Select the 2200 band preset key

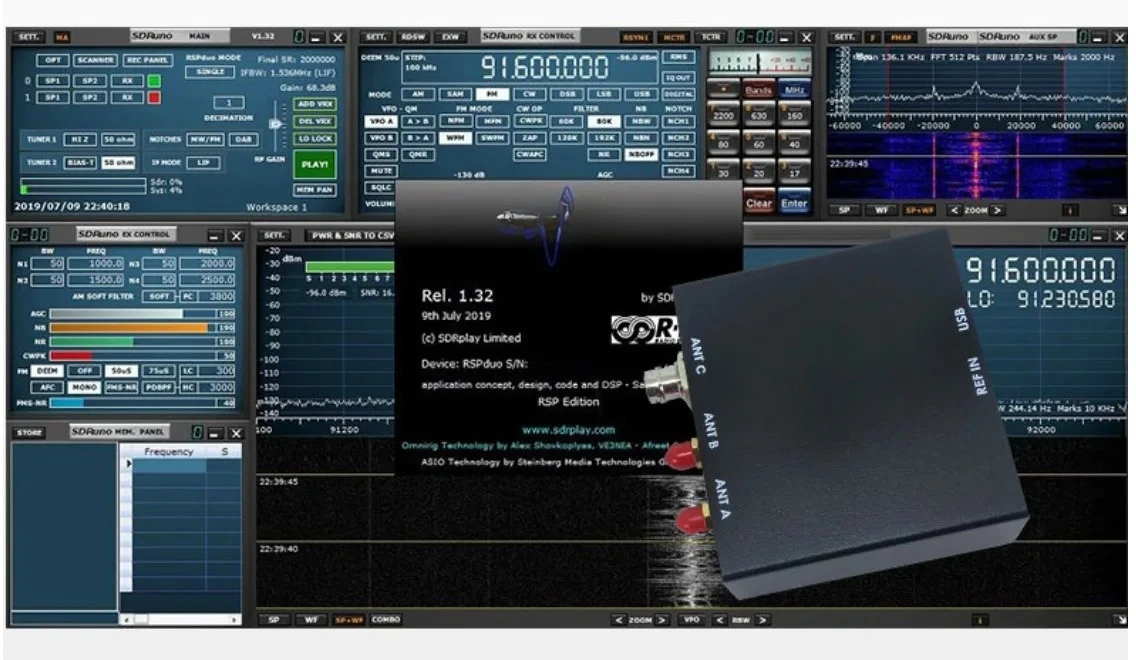[x=722, y=117]
